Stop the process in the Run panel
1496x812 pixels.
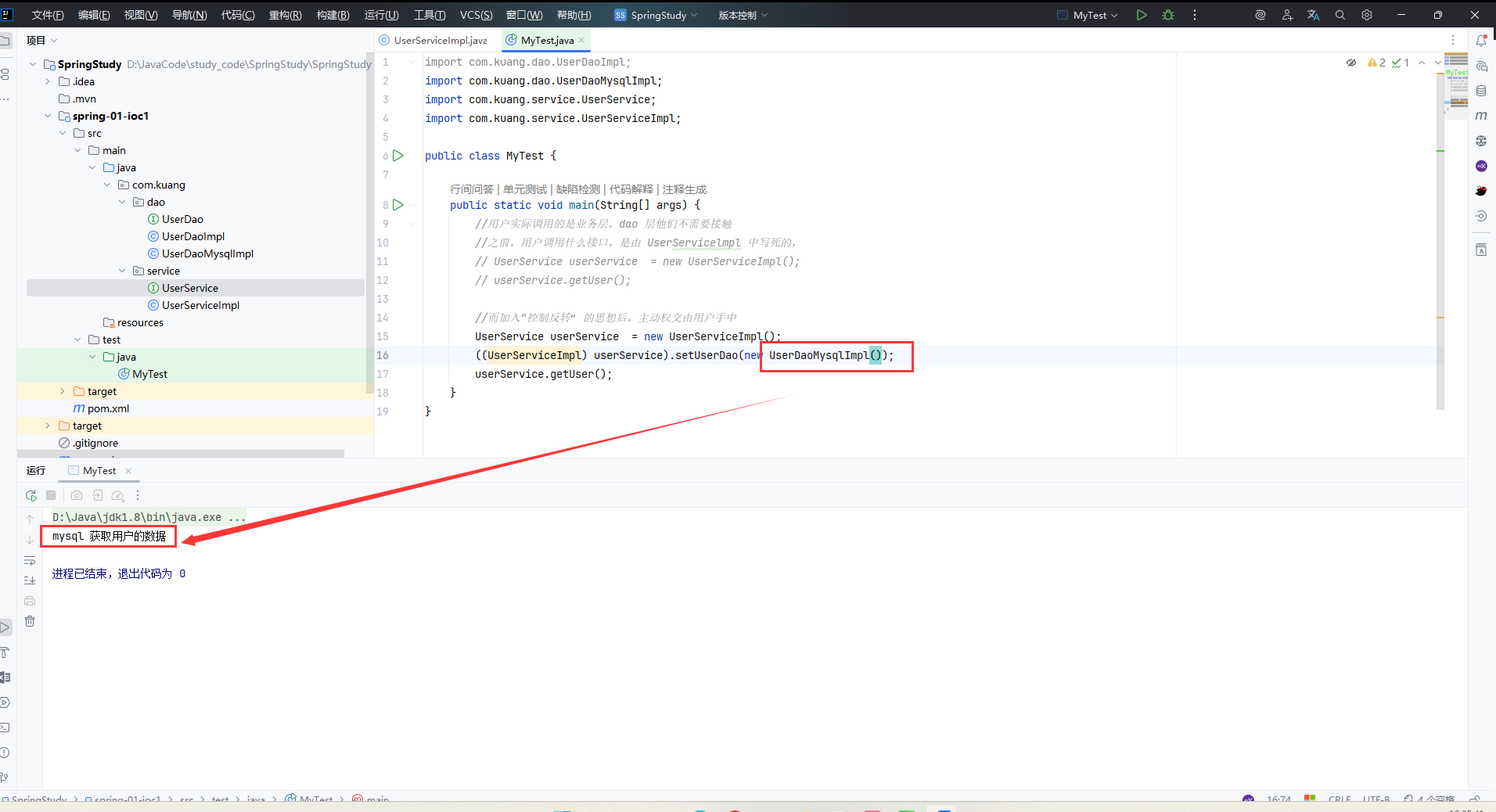[51, 495]
